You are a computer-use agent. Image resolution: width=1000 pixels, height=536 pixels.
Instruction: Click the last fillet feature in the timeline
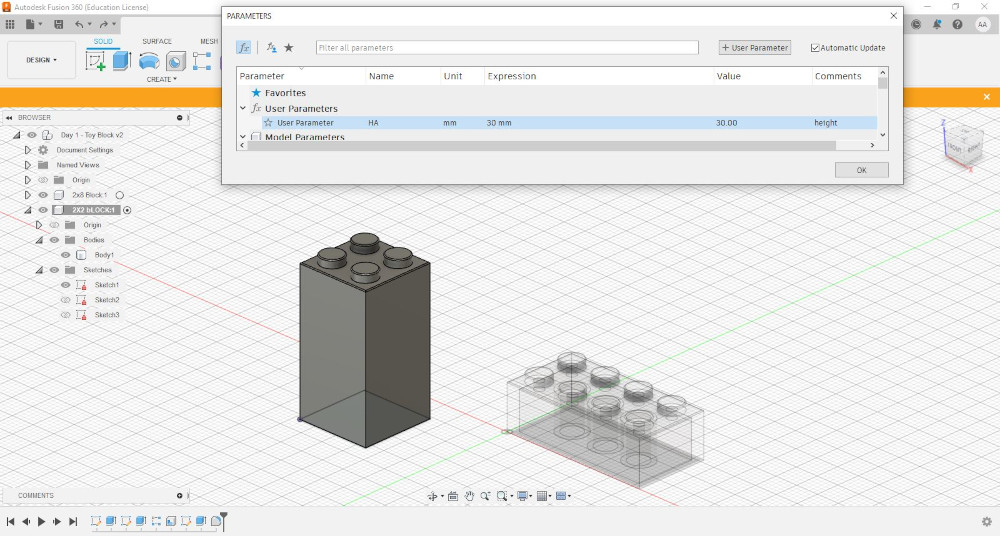216,521
